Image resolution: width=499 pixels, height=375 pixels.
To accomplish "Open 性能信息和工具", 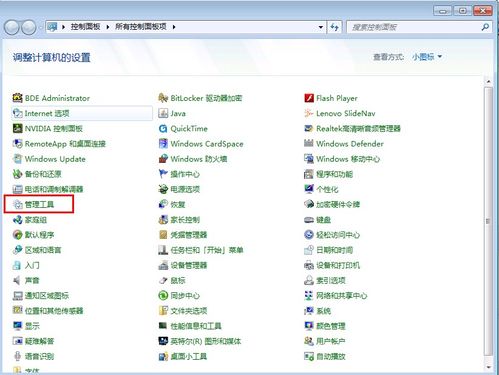I will (x=190, y=326).
